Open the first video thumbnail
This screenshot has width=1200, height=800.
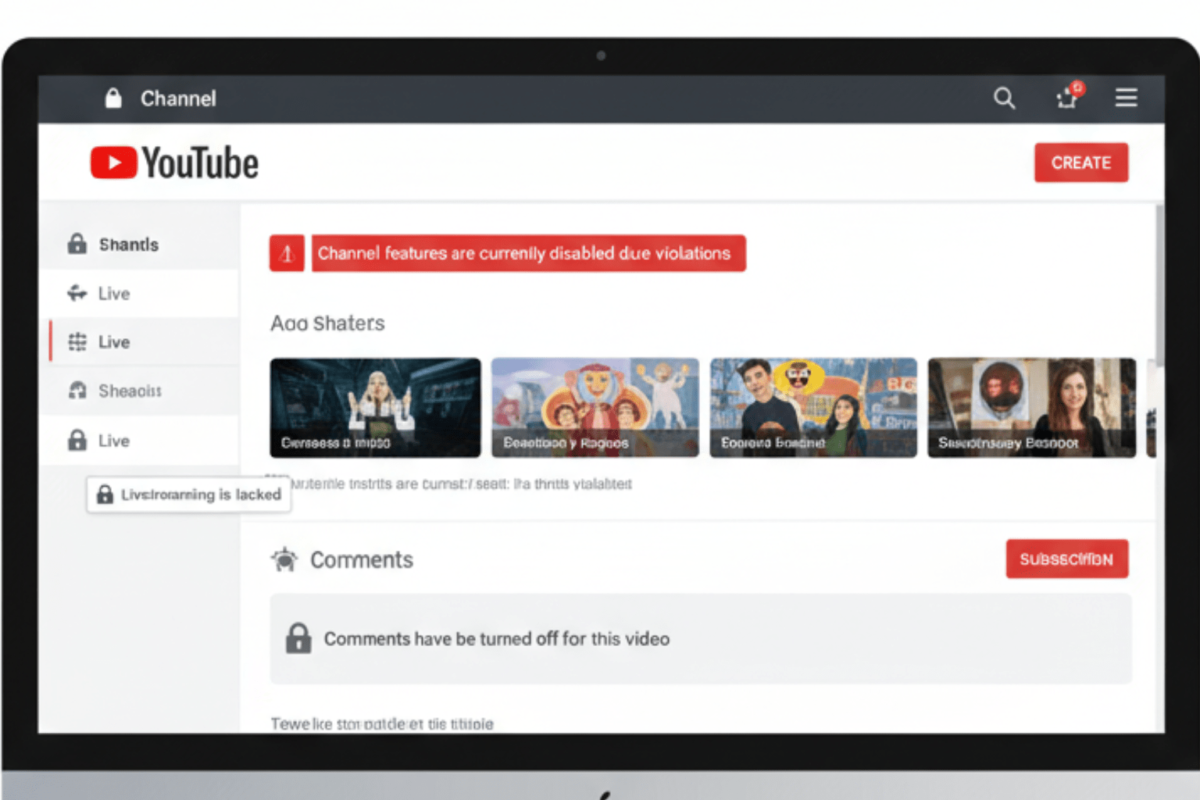click(x=374, y=406)
